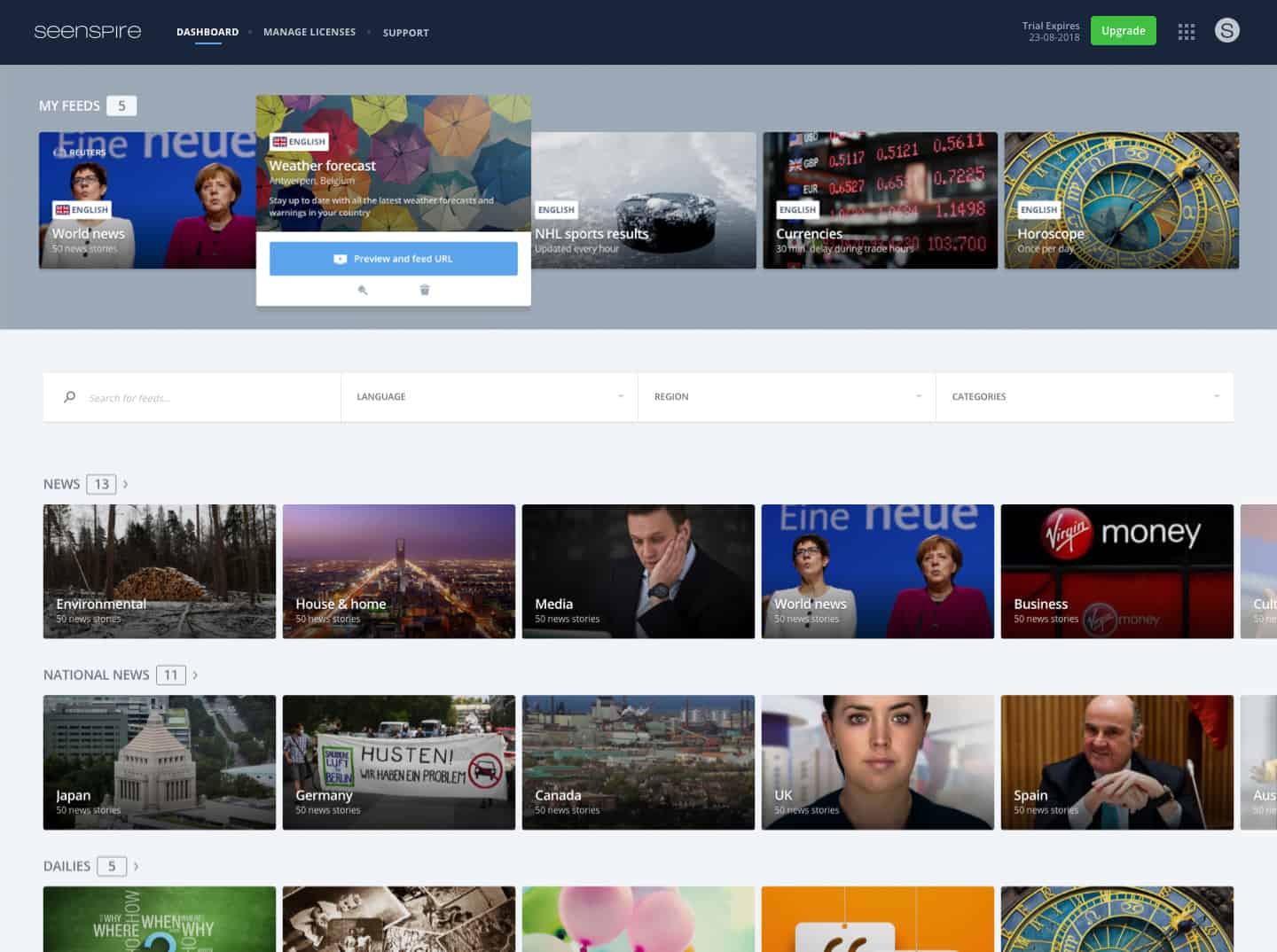Open the UK national news card
Screen dimensions: 1277x952
(878, 762)
